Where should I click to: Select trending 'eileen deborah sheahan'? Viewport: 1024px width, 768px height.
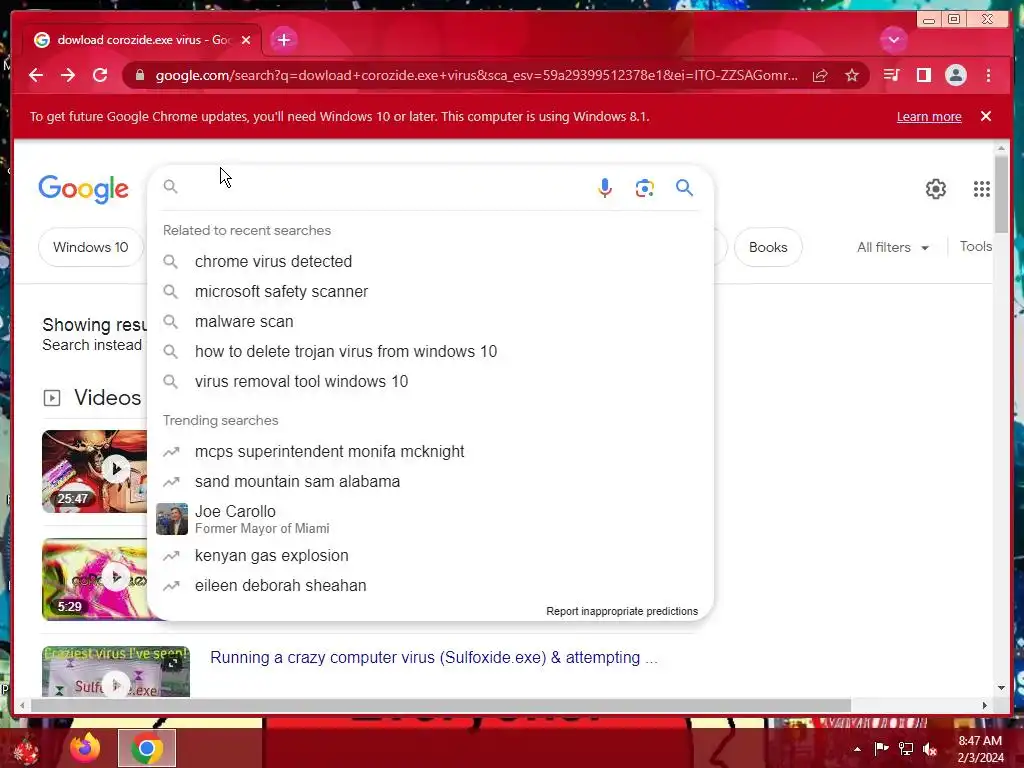(x=431, y=586)
